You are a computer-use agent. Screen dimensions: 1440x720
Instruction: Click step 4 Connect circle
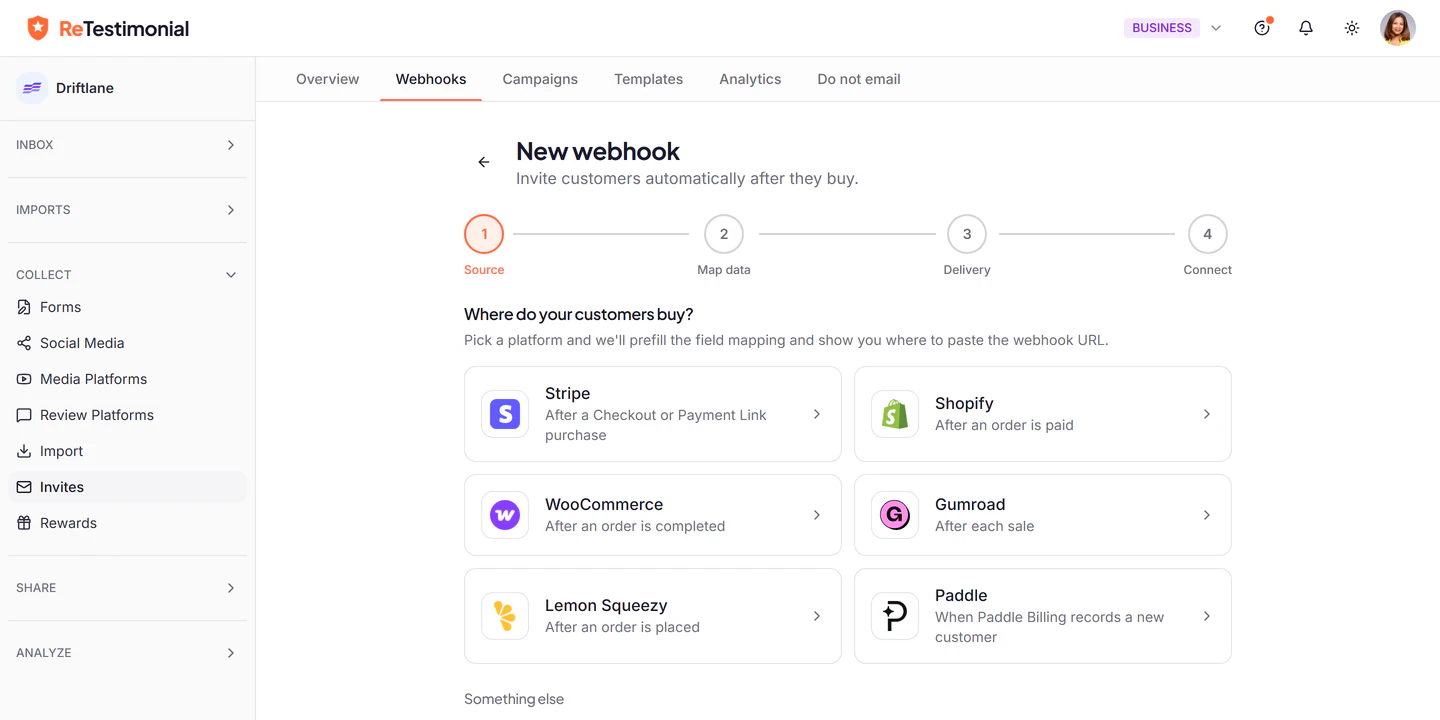1208,234
